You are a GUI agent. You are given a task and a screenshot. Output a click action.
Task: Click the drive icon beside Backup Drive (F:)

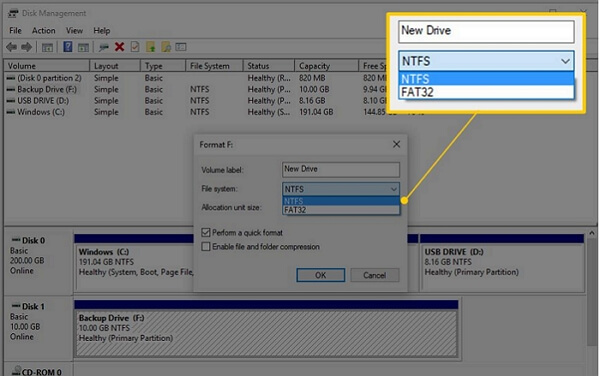[11, 90]
